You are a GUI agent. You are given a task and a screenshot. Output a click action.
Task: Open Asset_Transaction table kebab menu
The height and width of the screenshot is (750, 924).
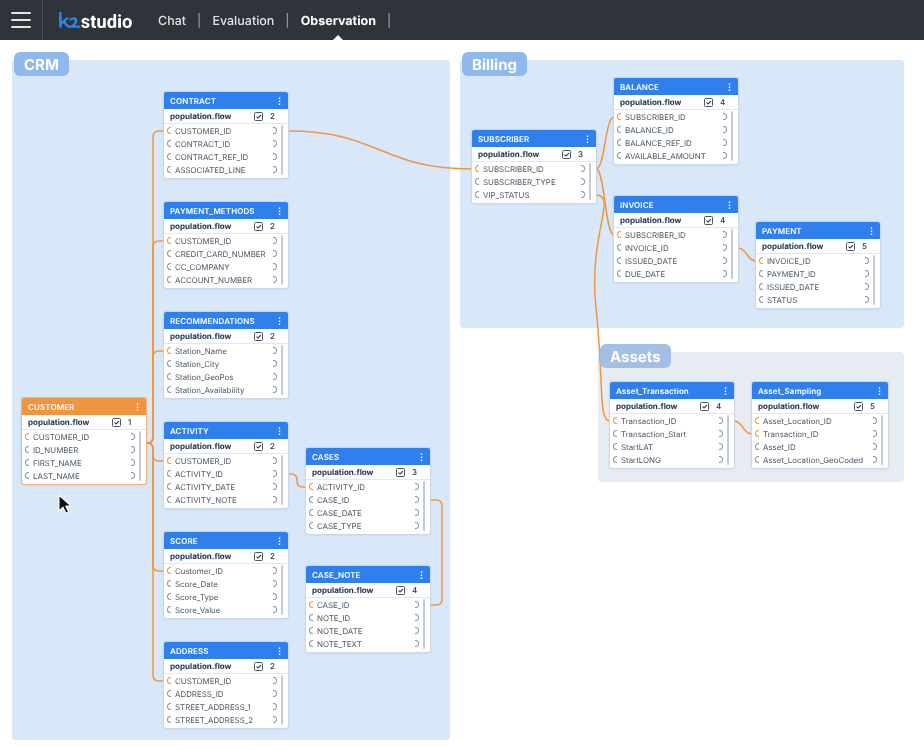click(725, 391)
